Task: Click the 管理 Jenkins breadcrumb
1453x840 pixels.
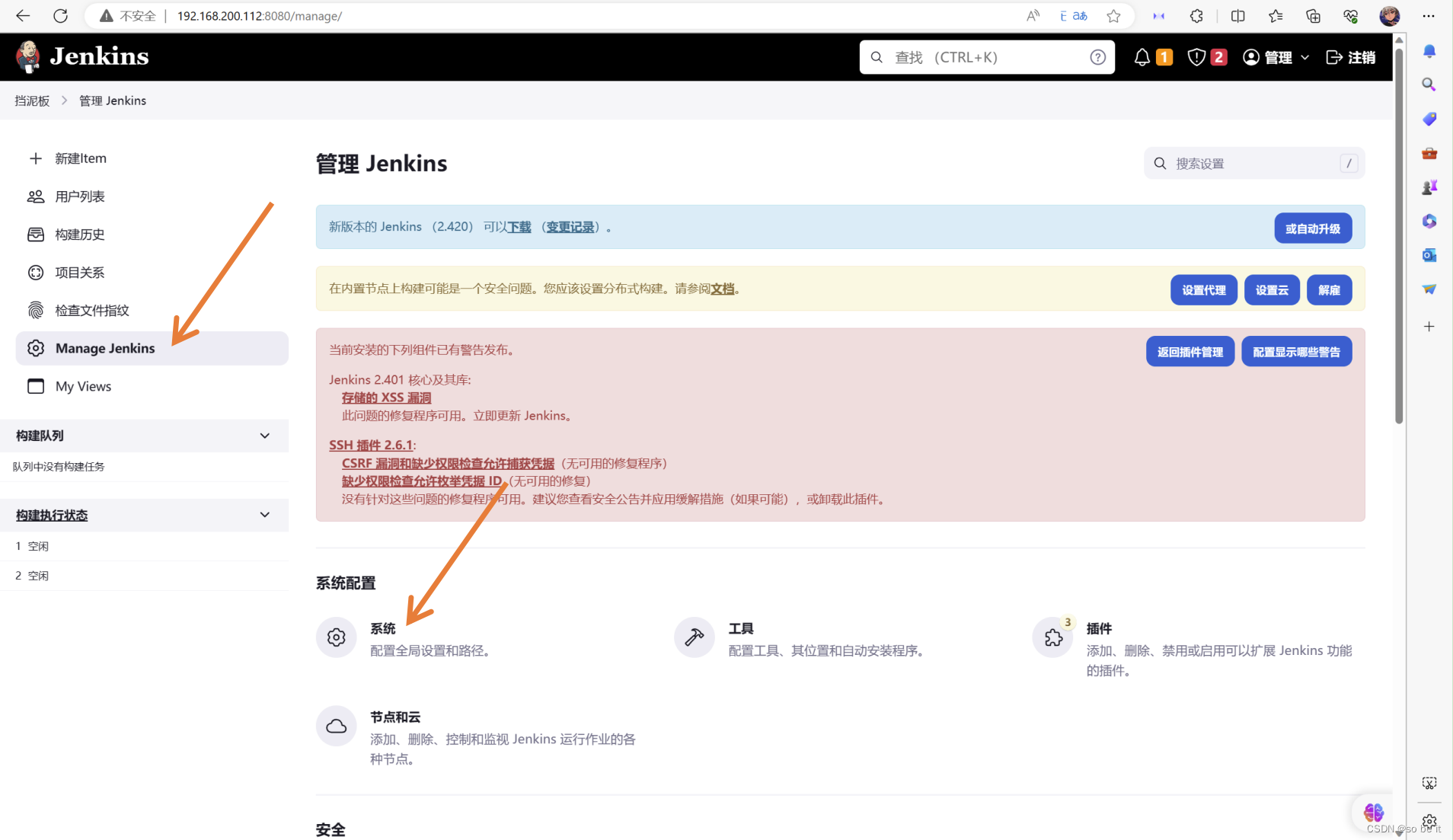Action: [x=113, y=101]
